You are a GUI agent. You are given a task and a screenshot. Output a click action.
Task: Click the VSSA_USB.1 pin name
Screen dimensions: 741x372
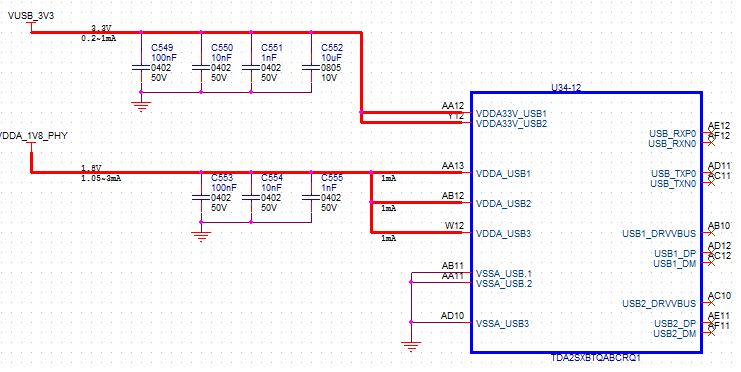(504, 273)
